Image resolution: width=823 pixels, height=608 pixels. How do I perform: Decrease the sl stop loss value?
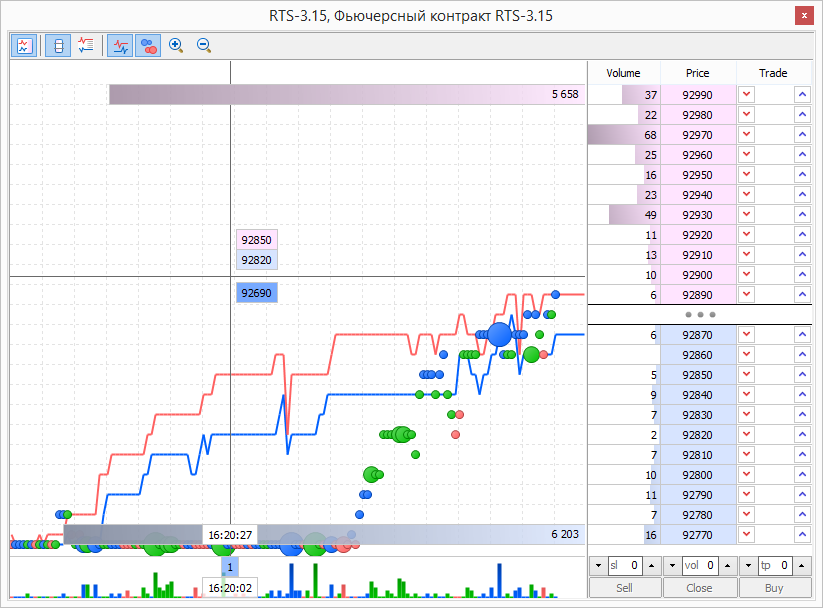coord(598,565)
